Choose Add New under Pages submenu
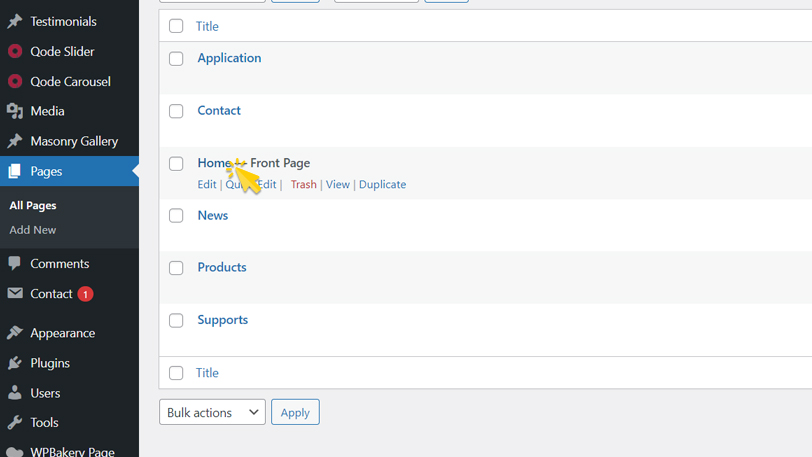 pyautogui.click(x=33, y=230)
